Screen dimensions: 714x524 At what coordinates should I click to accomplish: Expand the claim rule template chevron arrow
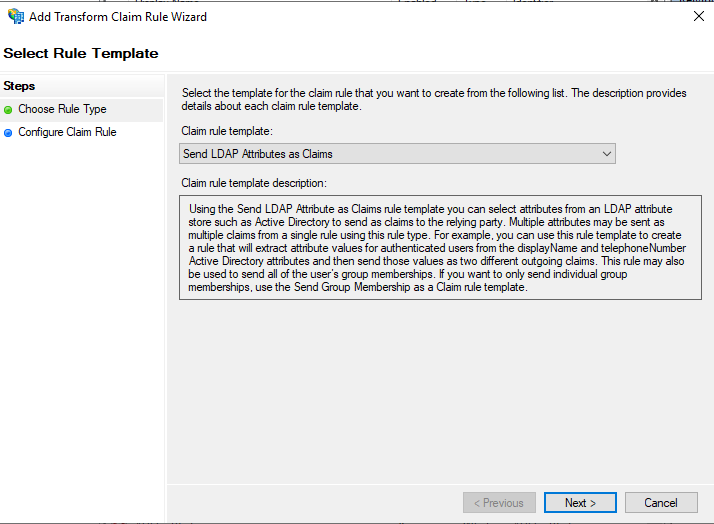pyautogui.click(x=607, y=154)
